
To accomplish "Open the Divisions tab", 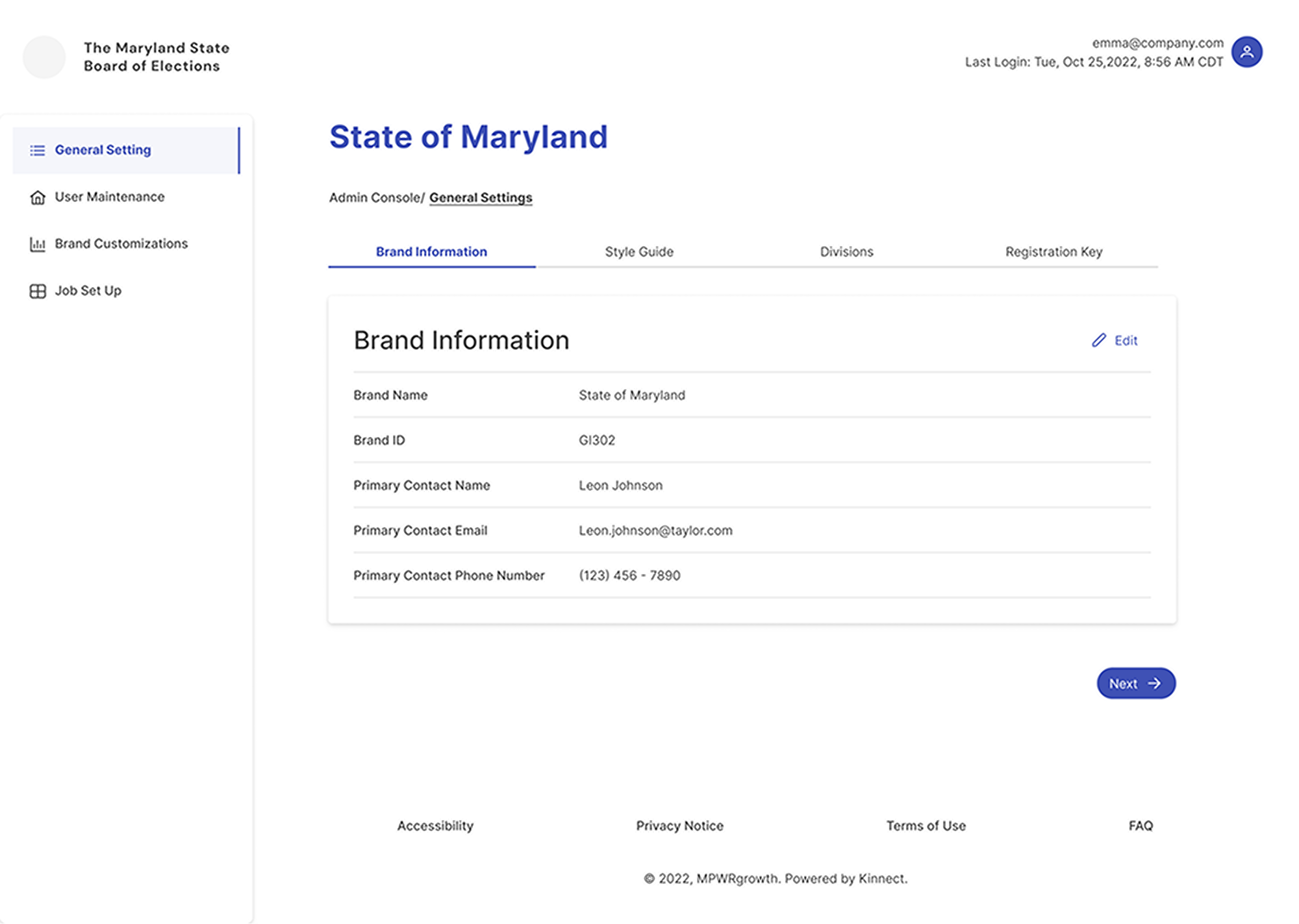I will tap(846, 251).
